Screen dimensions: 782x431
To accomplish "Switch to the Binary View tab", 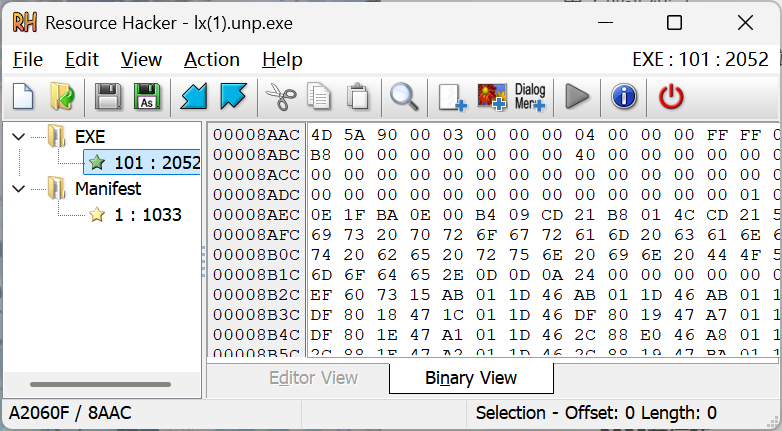I will click(x=471, y=378).
